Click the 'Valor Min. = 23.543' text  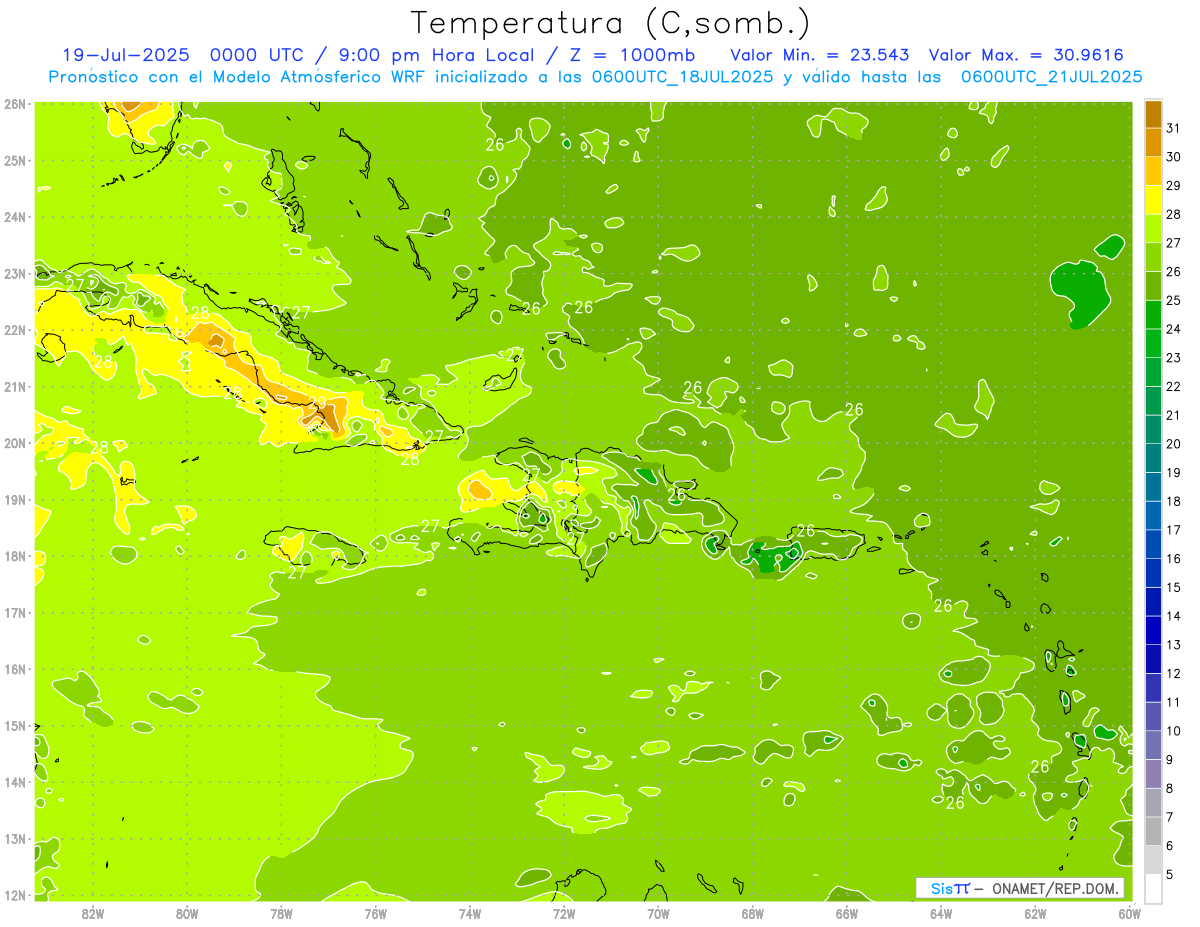(x=820, y=55)
